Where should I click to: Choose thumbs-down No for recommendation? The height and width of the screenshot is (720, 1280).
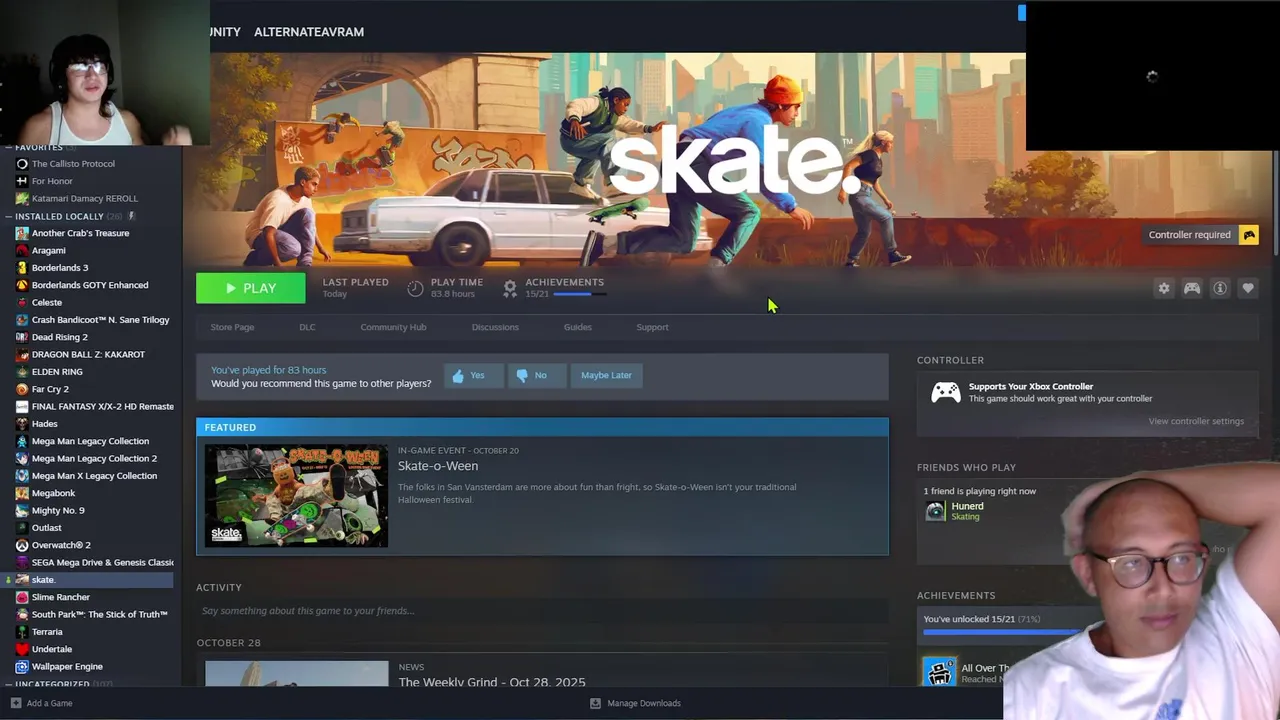pyautogui.click(x=536, y=376)
